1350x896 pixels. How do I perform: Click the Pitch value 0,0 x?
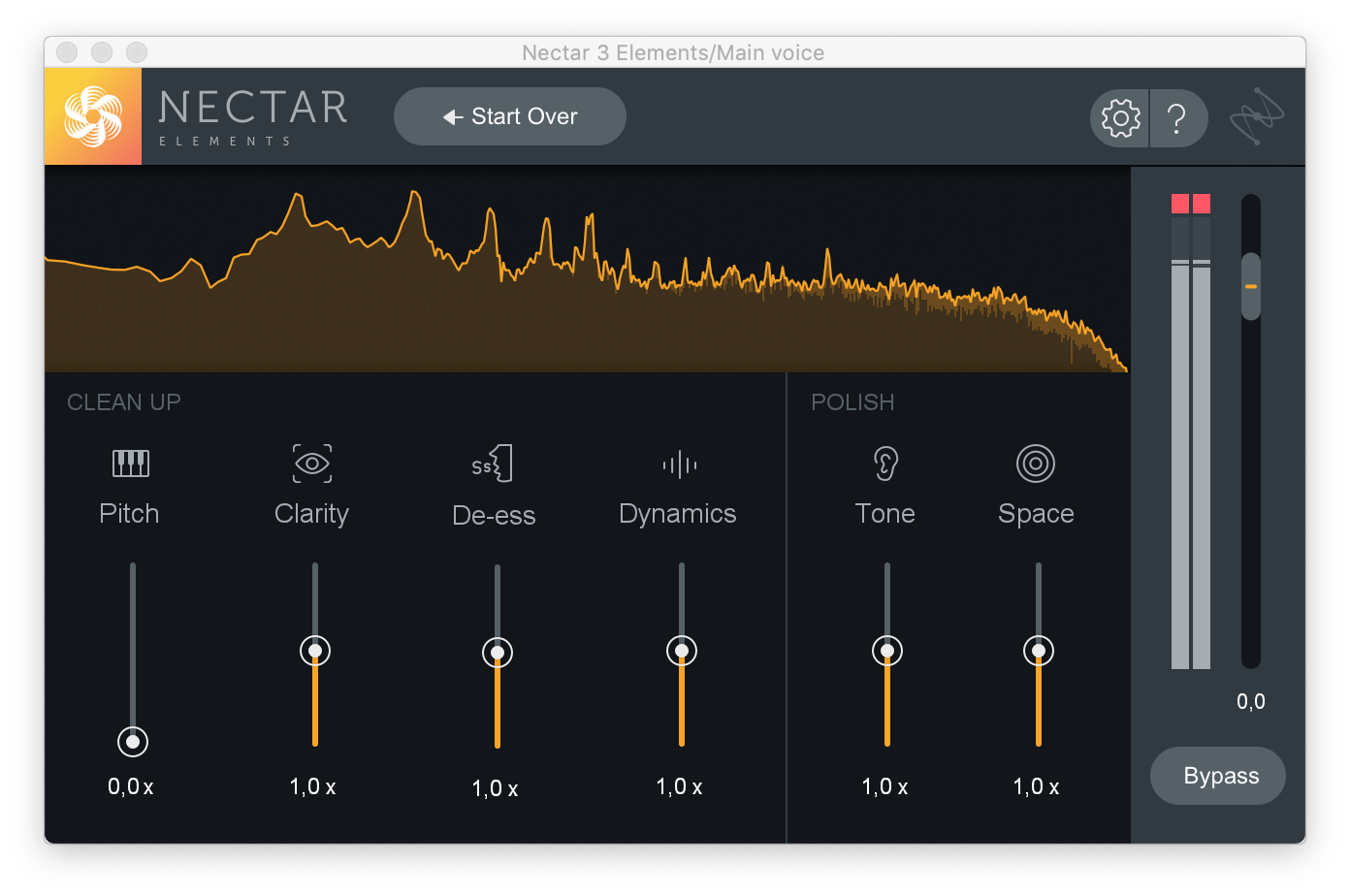pyautogui.click(x=131, y=786)
